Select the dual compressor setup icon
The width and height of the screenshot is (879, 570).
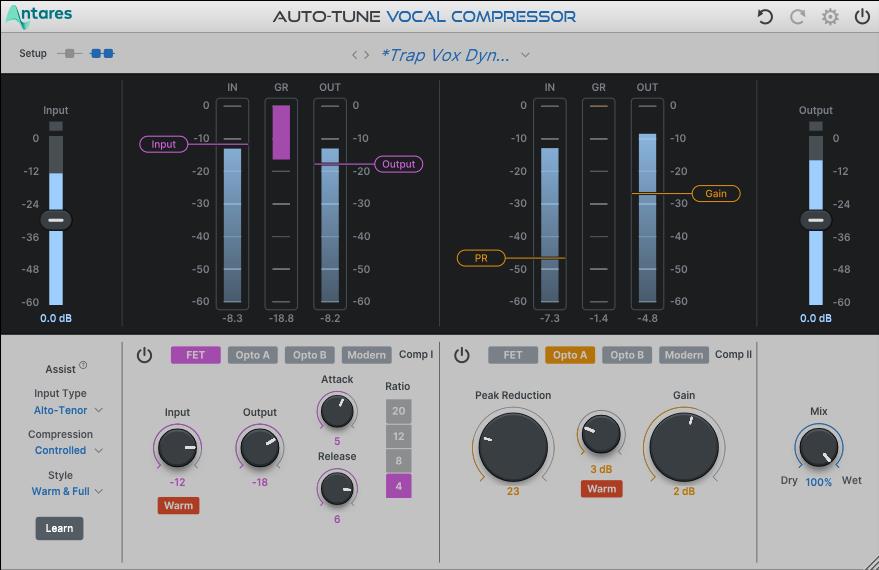[102, 53]
